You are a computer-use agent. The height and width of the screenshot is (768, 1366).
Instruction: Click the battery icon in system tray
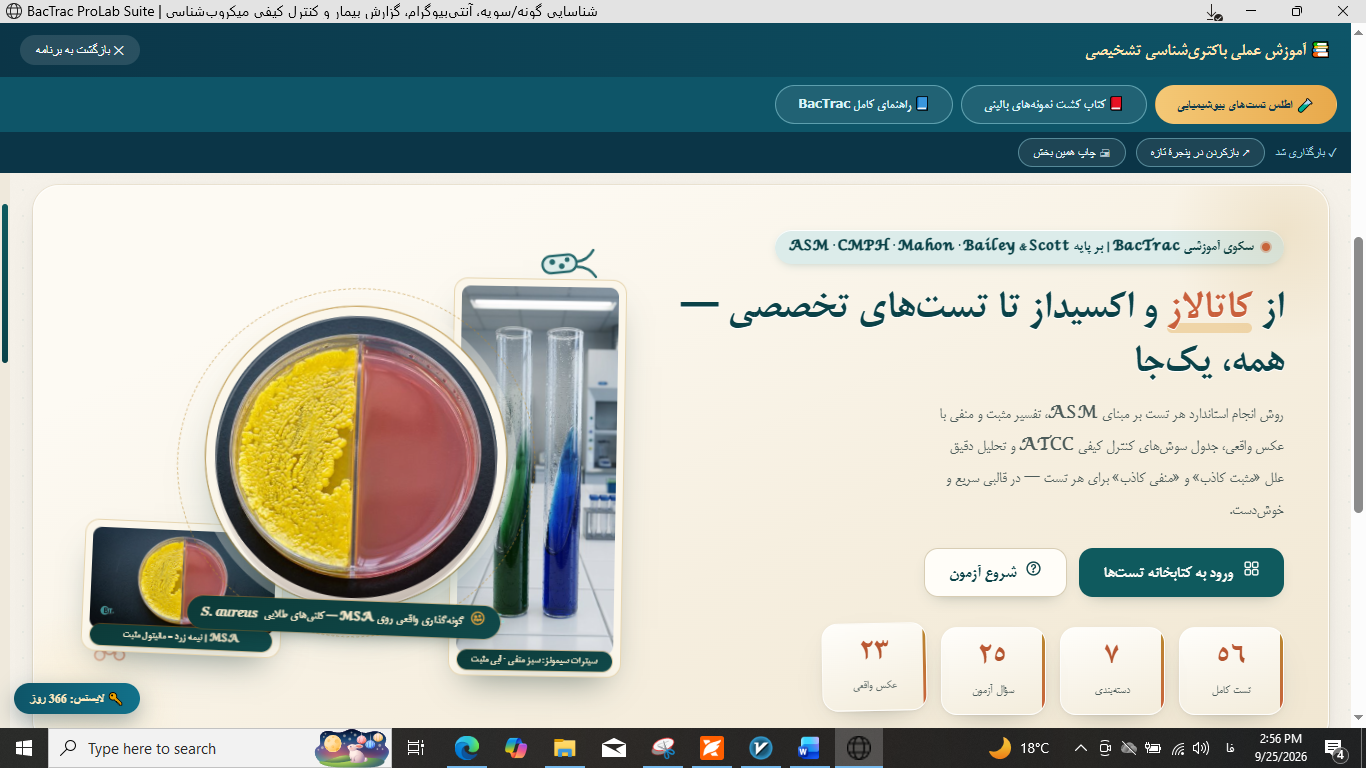[x=1153, y=748]
